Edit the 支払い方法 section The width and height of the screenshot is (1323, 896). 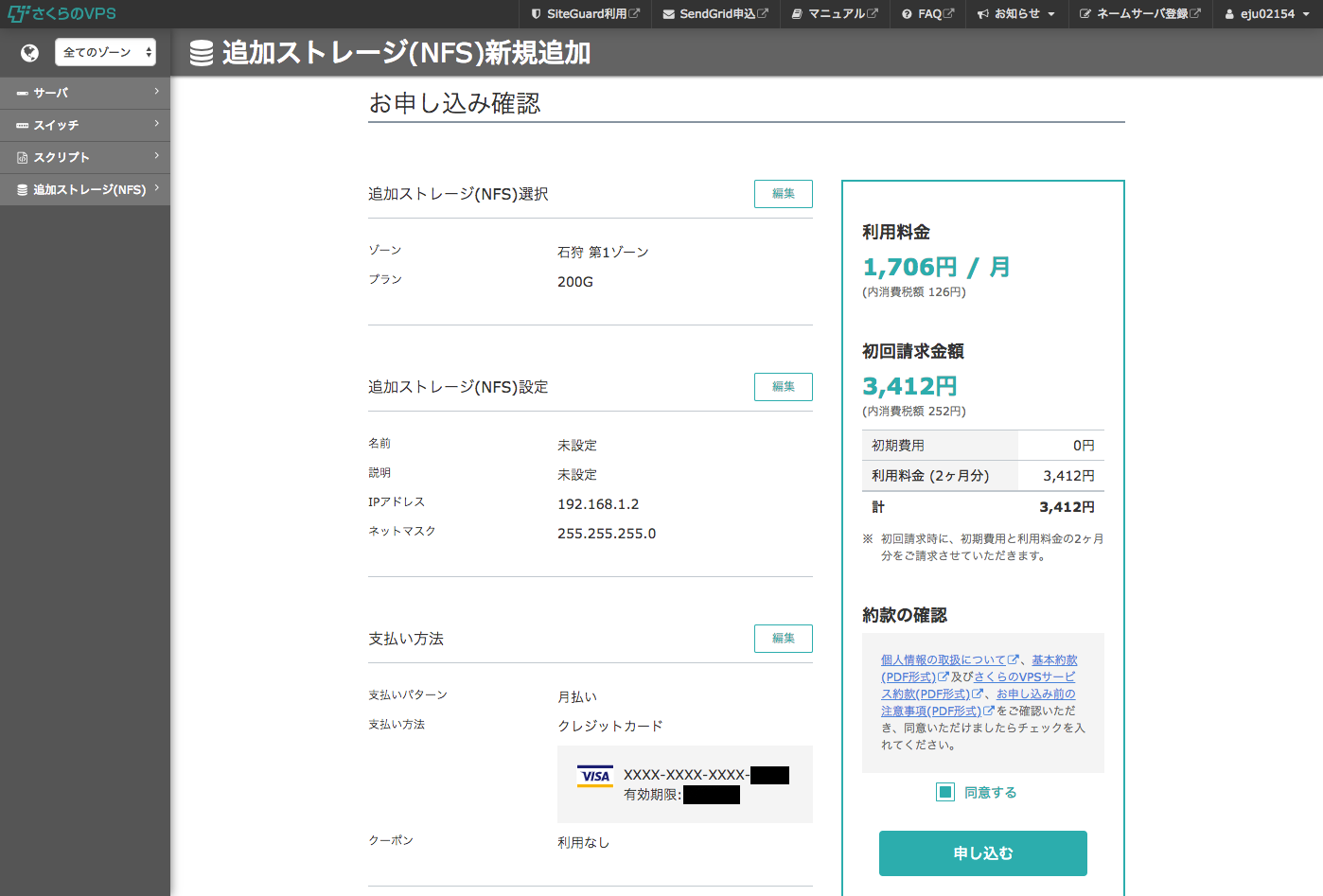(784, 639)
